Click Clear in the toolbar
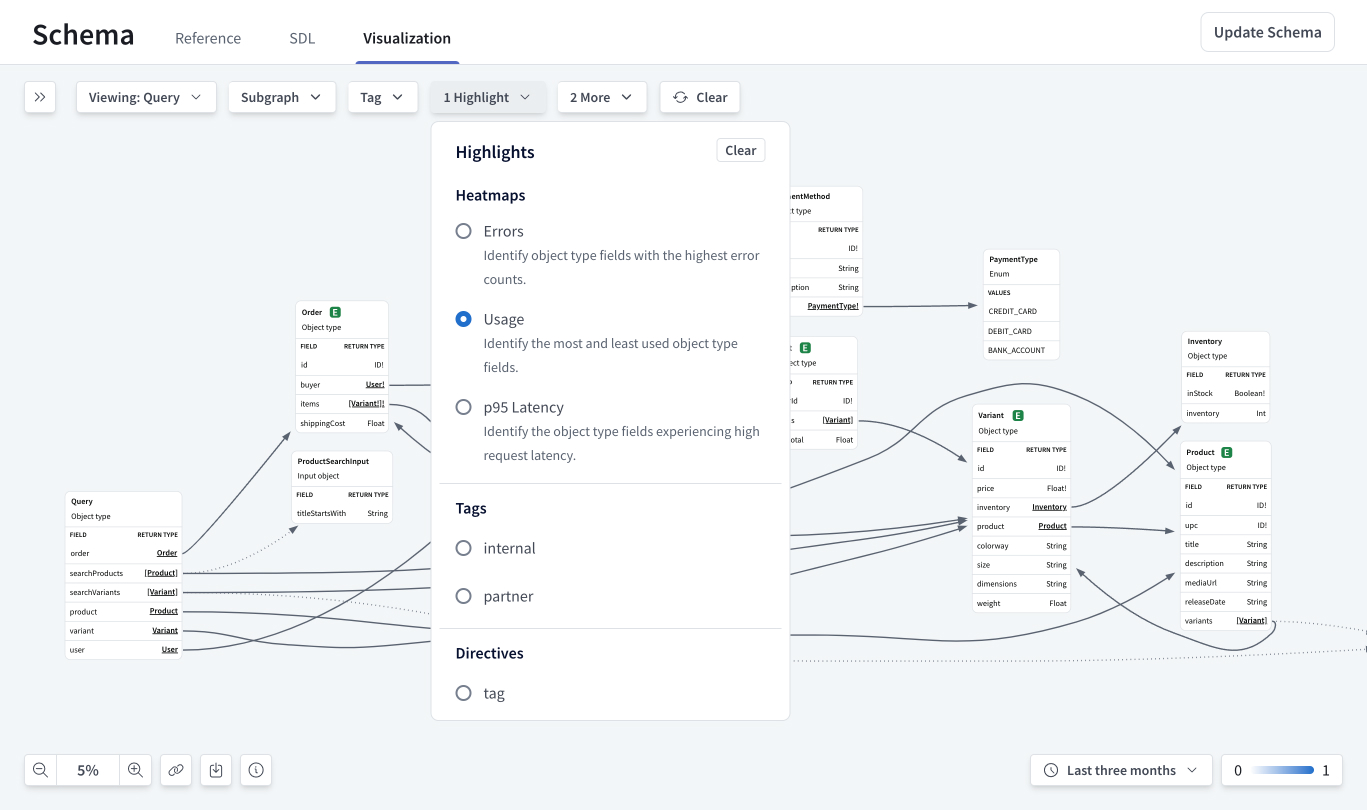 pyautogui.click(x=700, y=97)
